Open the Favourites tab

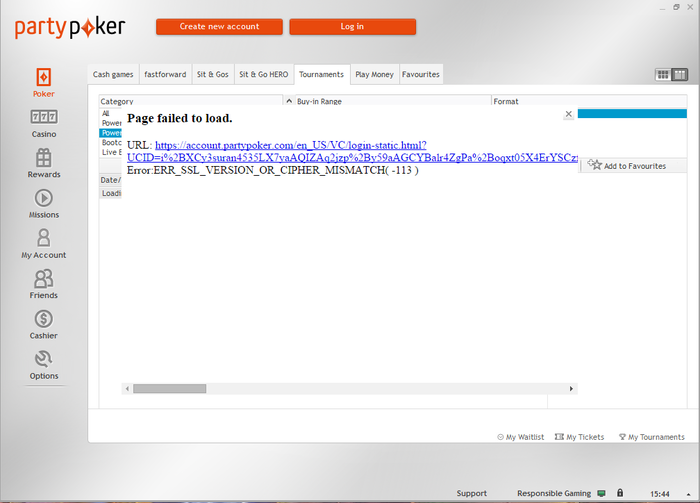point(421,75)
